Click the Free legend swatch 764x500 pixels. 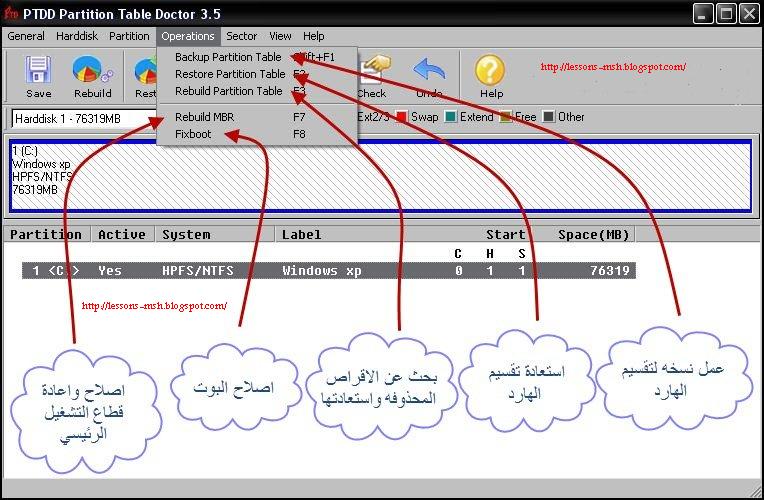click(506, 117)
